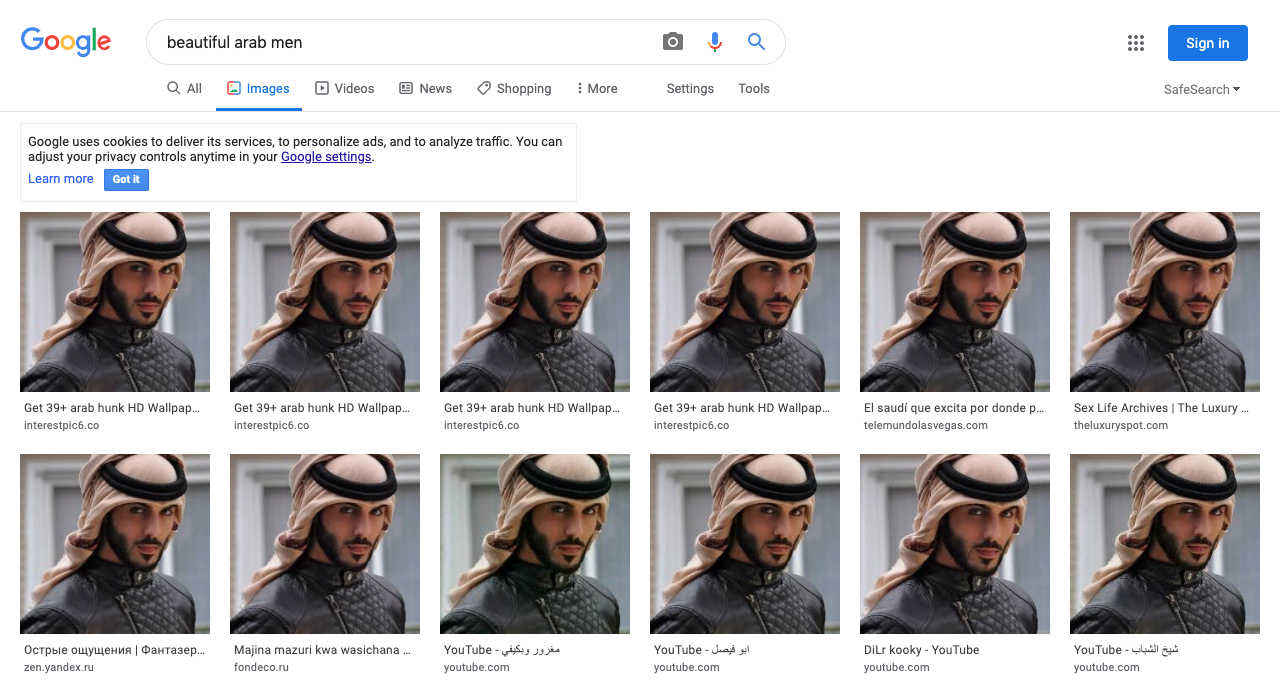Follow the Learn more link
This screenshot has width=1280, height=688.
click(61, 179)
